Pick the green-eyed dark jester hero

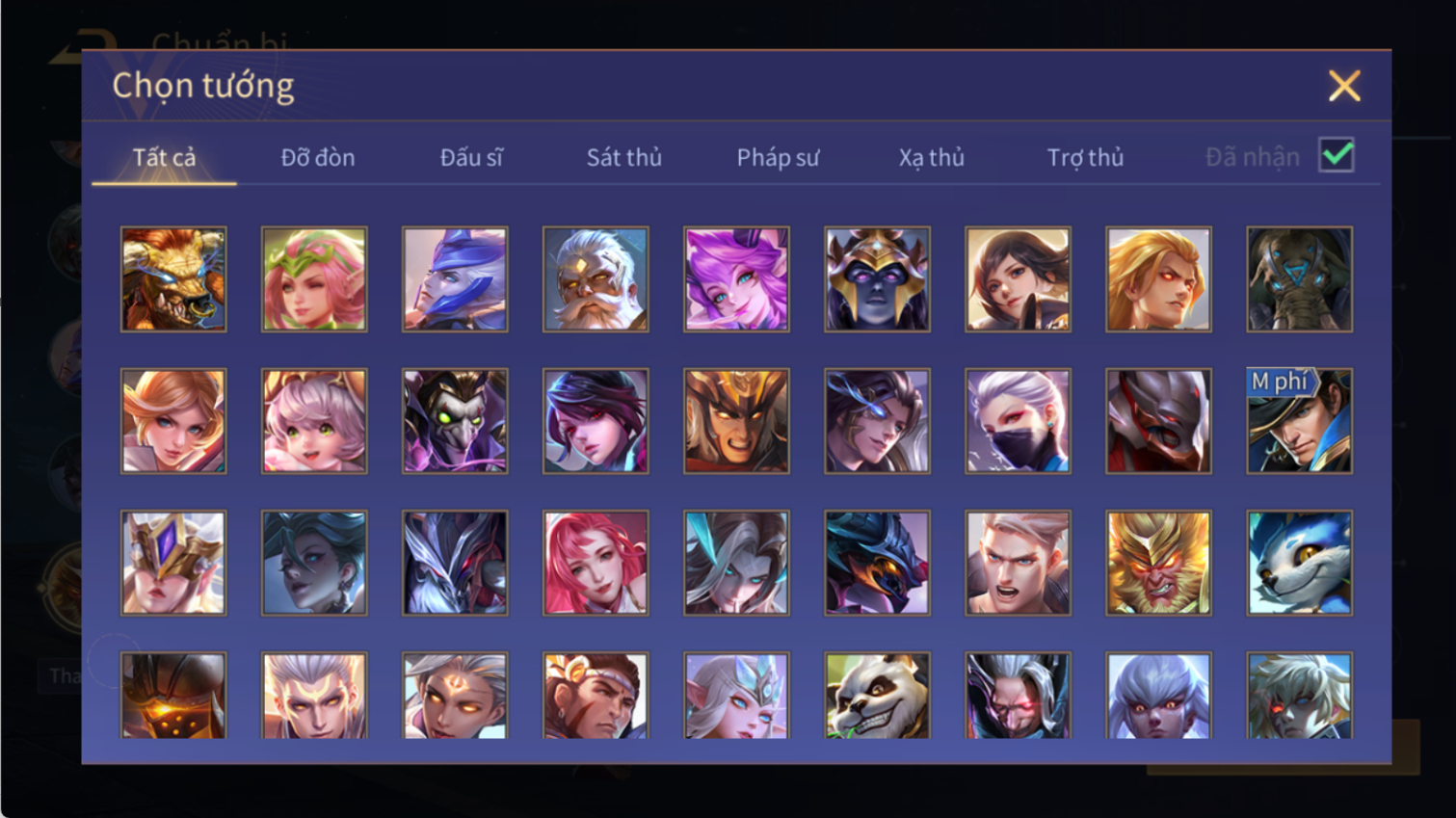(455, 421)
